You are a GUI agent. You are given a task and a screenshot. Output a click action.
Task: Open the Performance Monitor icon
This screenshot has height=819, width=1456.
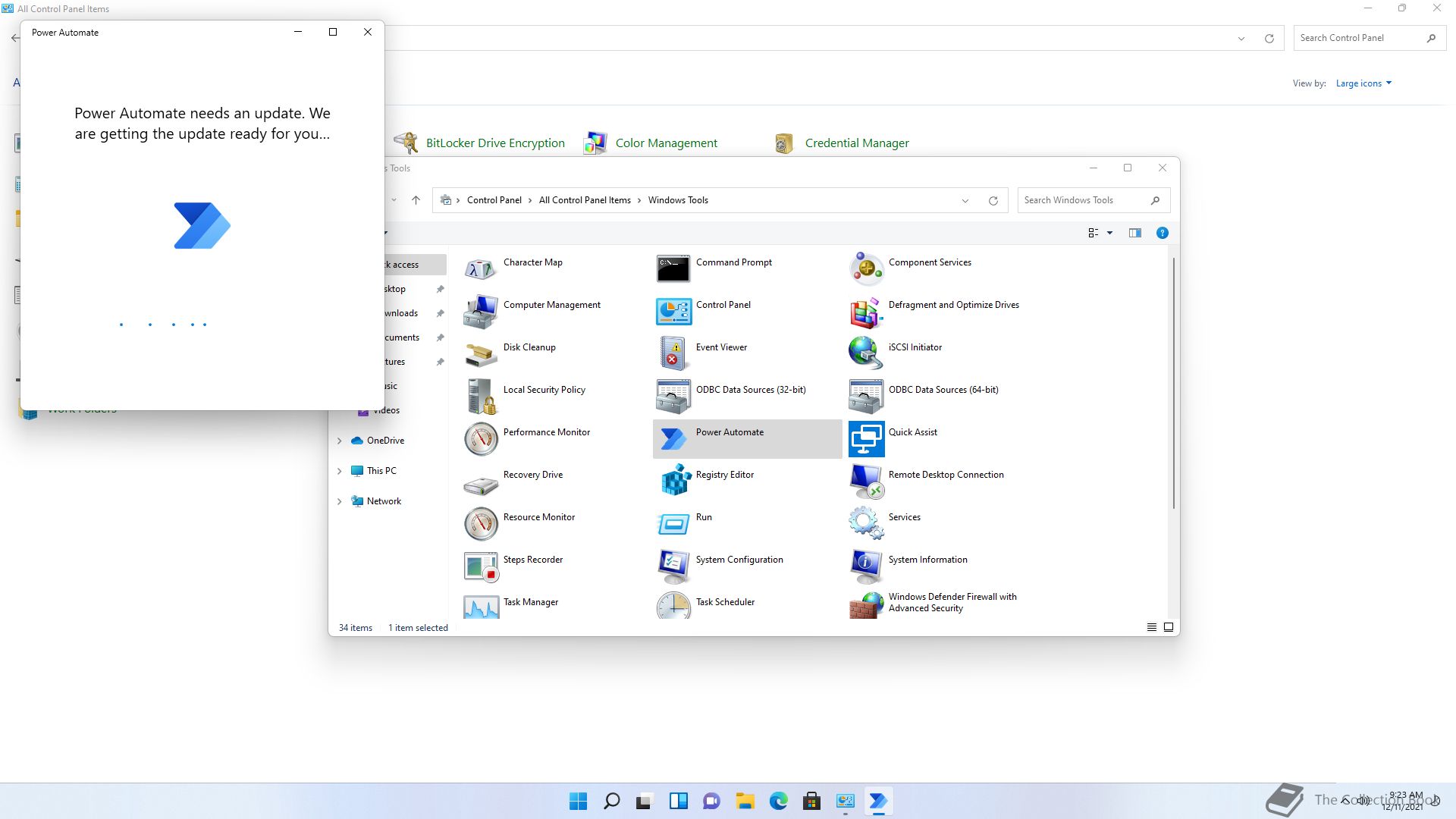coord(481,438)
